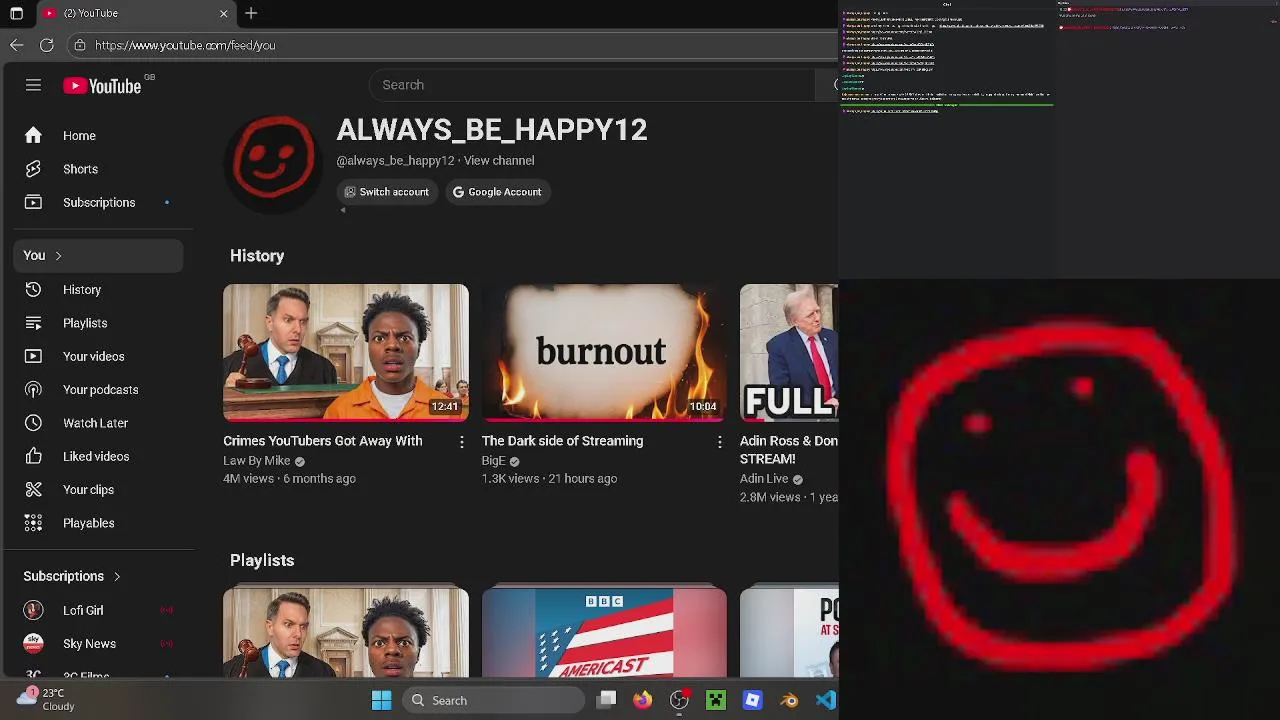Play the Adin Ross FULL stream thumbnail
The height and width of the screenshot is (720, 1280).
click(789, 353)
